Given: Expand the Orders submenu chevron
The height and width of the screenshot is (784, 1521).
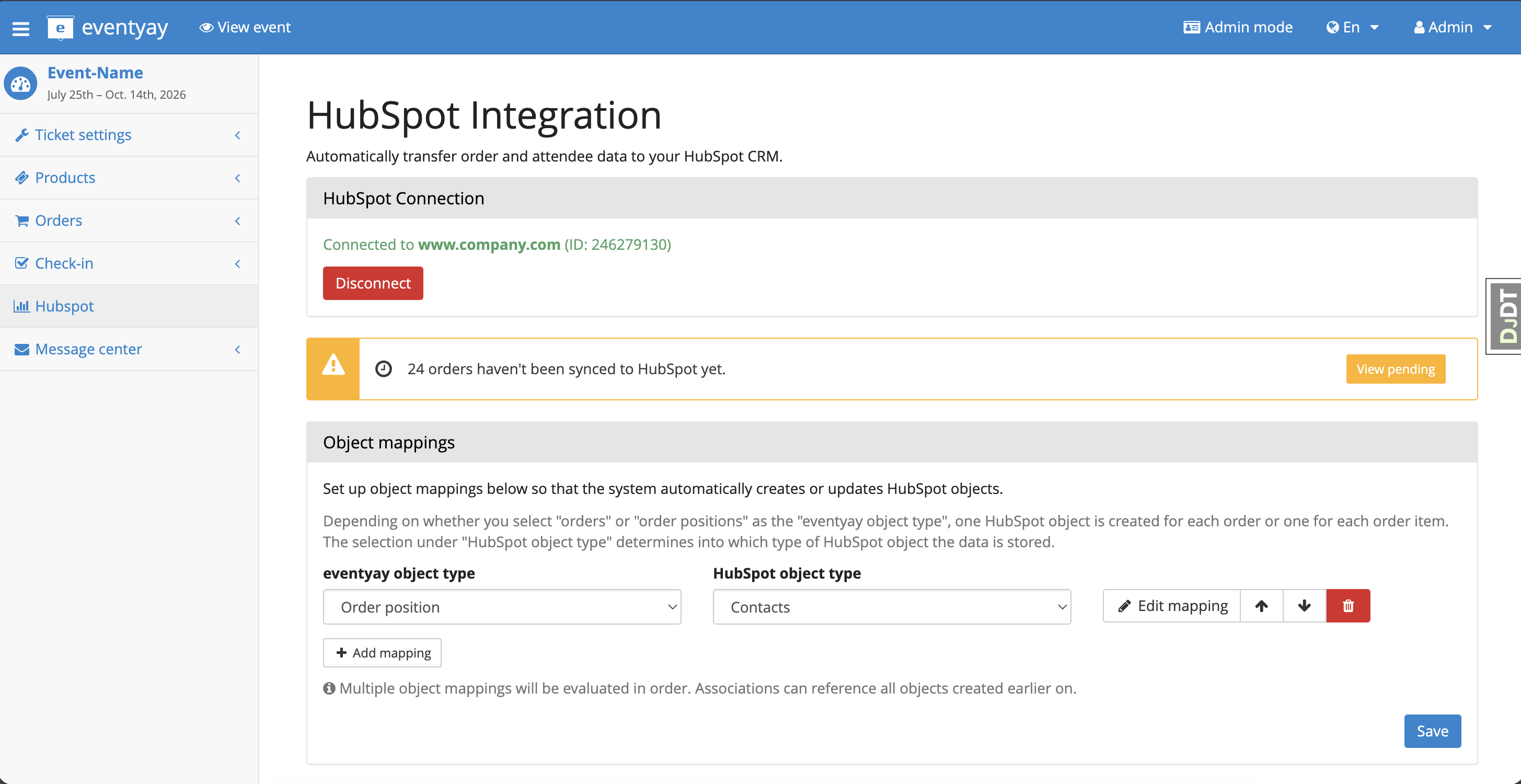Looking at the screenshot, I should coord(237,221).
